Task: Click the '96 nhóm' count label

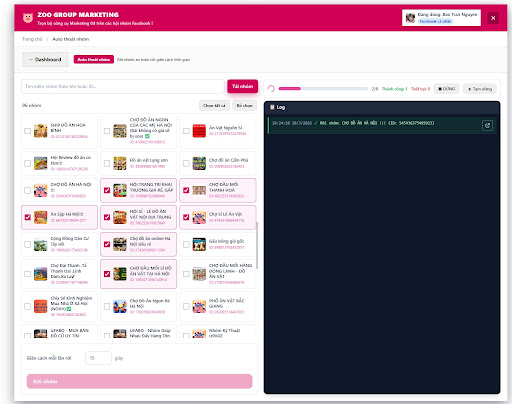Action: (x=32, y=105)
